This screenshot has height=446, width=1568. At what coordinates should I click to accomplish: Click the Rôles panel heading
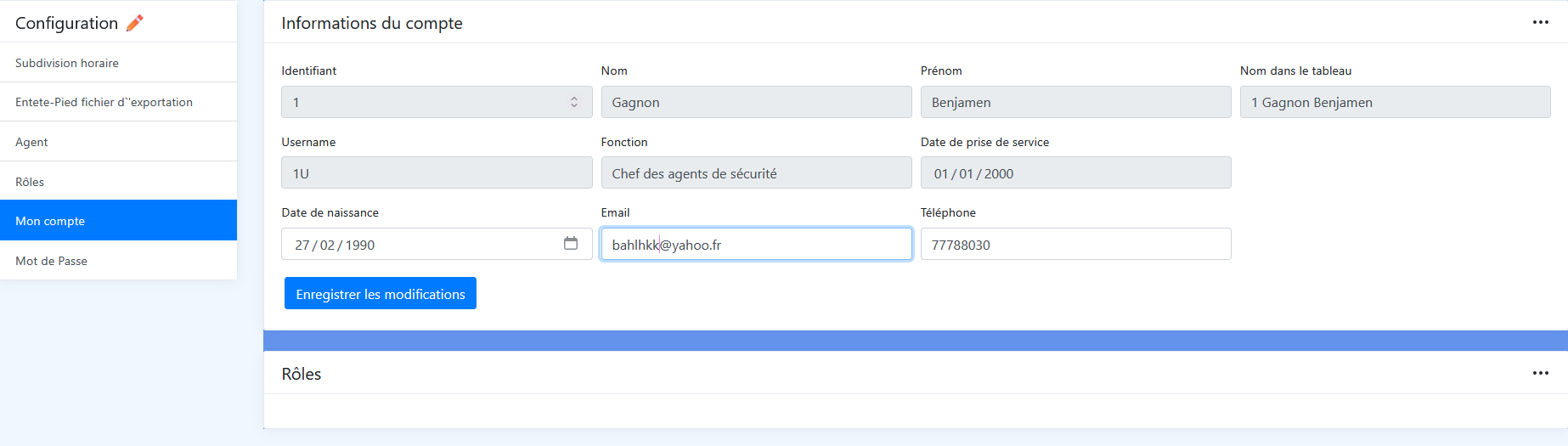[x=302, y=374]
